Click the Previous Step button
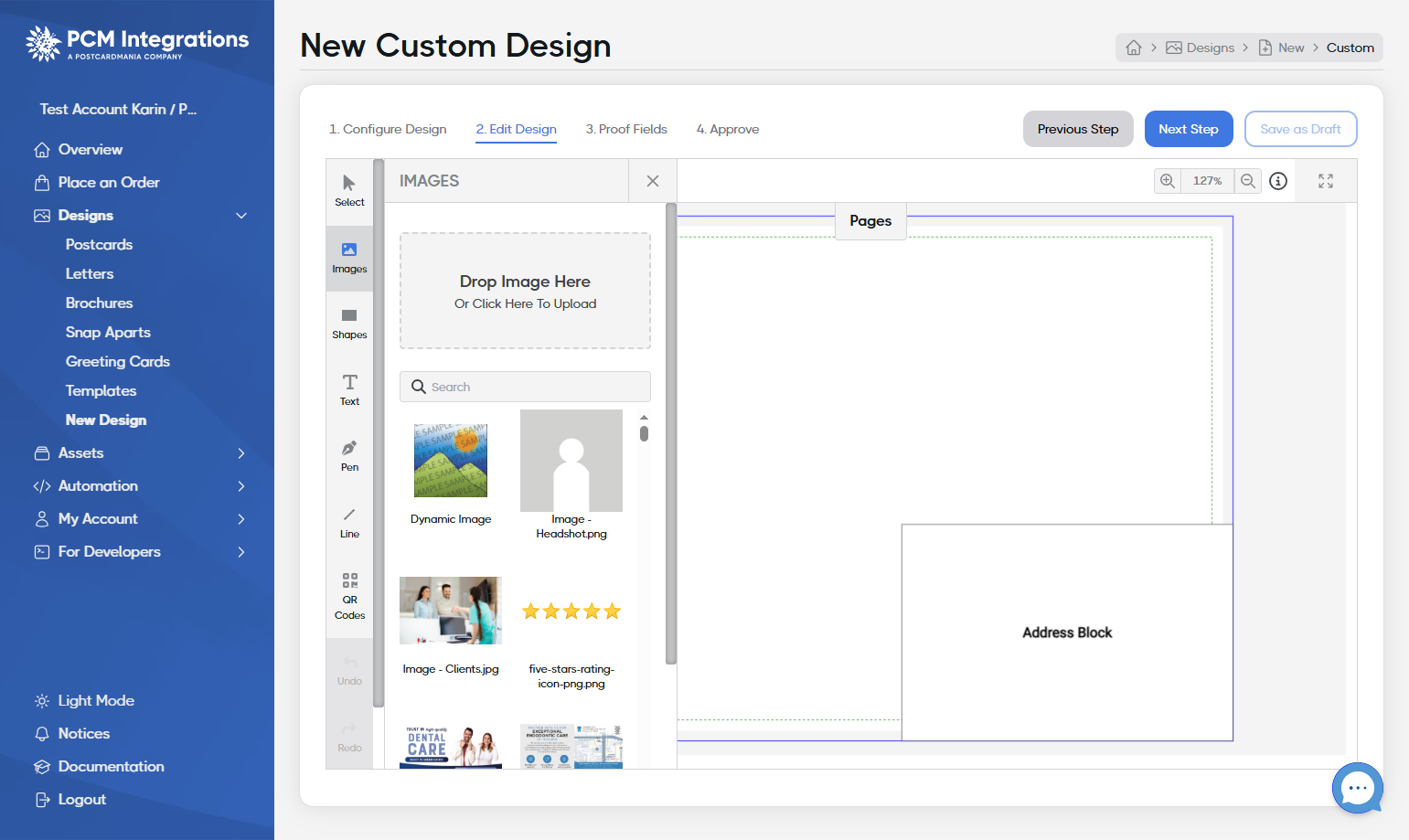1409x840 pixels. 1078,129
